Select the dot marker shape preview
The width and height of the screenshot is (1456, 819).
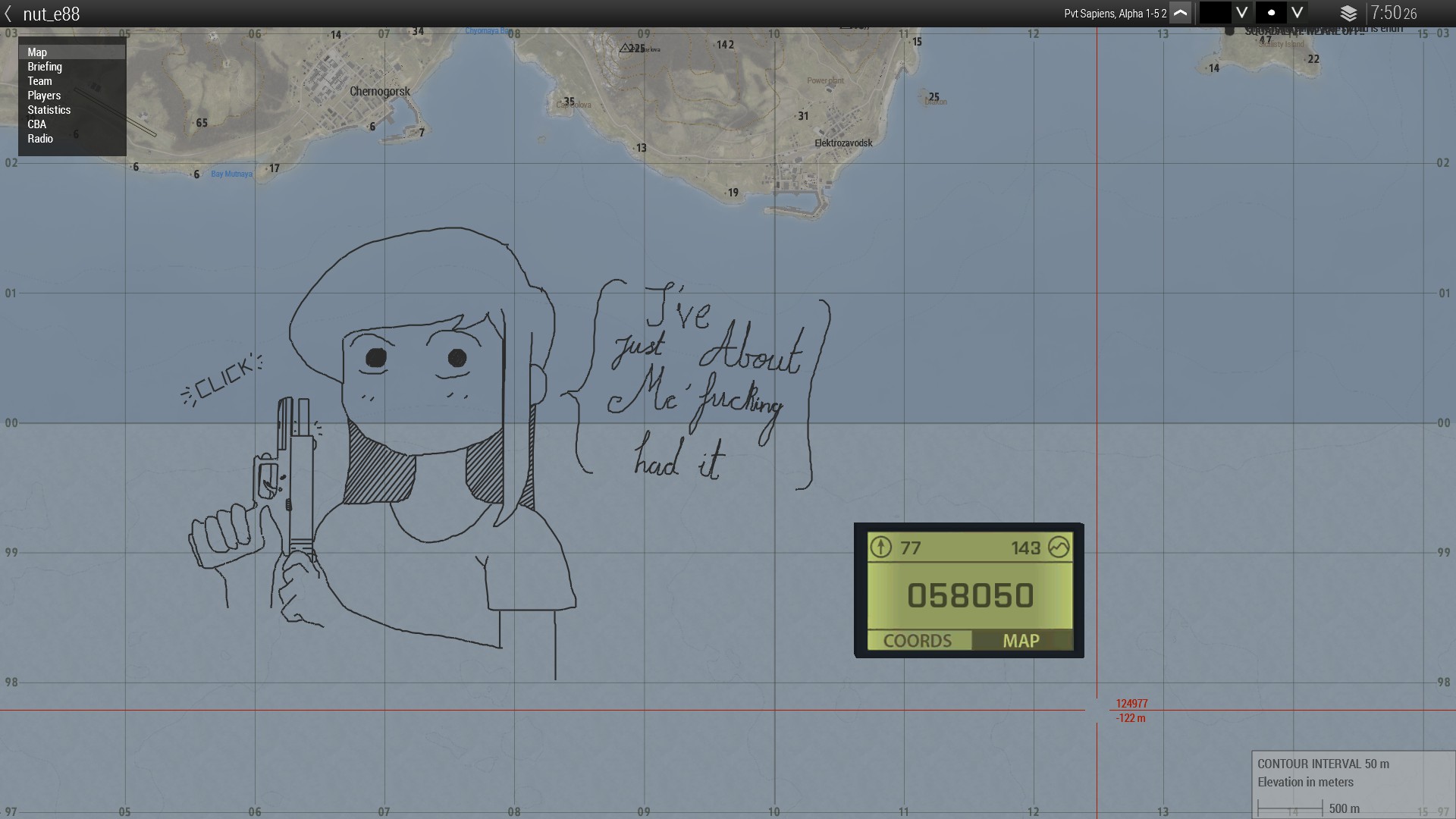(1271, 13)
